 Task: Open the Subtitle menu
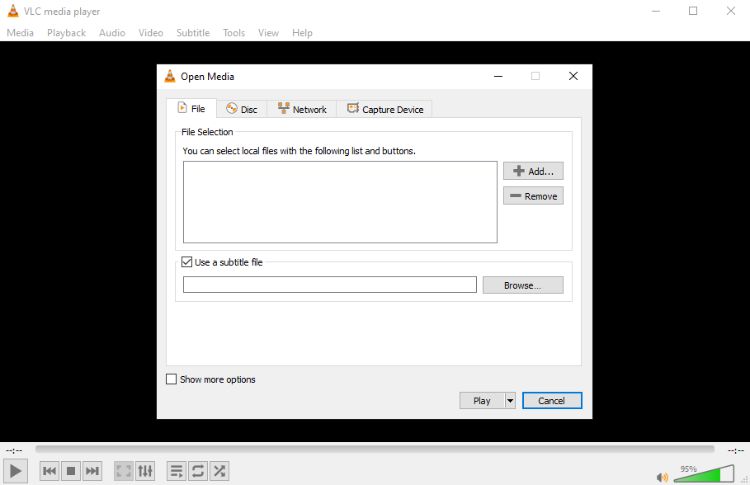[193, 33]
